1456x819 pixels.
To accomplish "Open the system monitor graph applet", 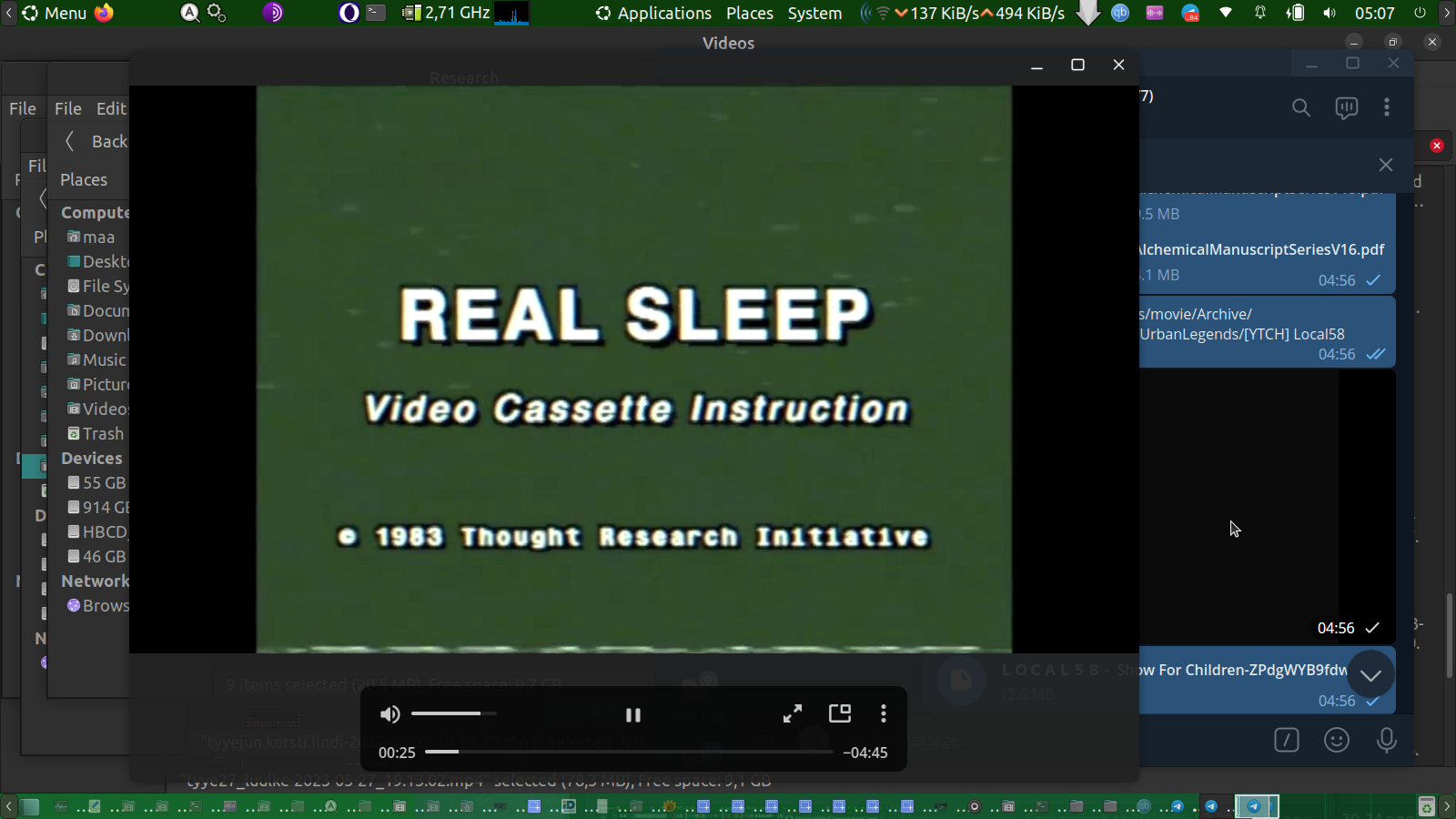I will [511, 13].
